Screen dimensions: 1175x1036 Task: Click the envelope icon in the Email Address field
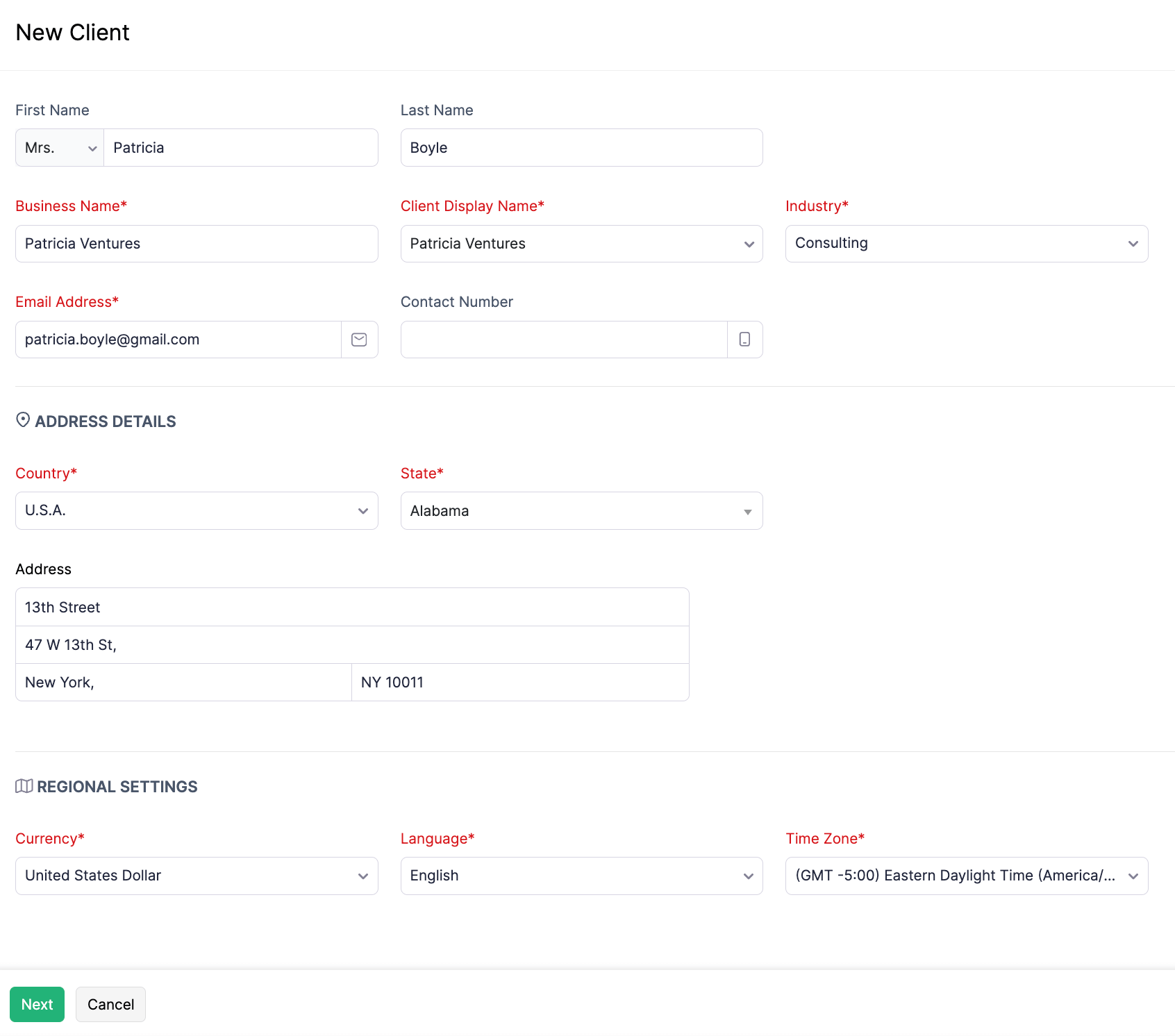click(359, 340)
